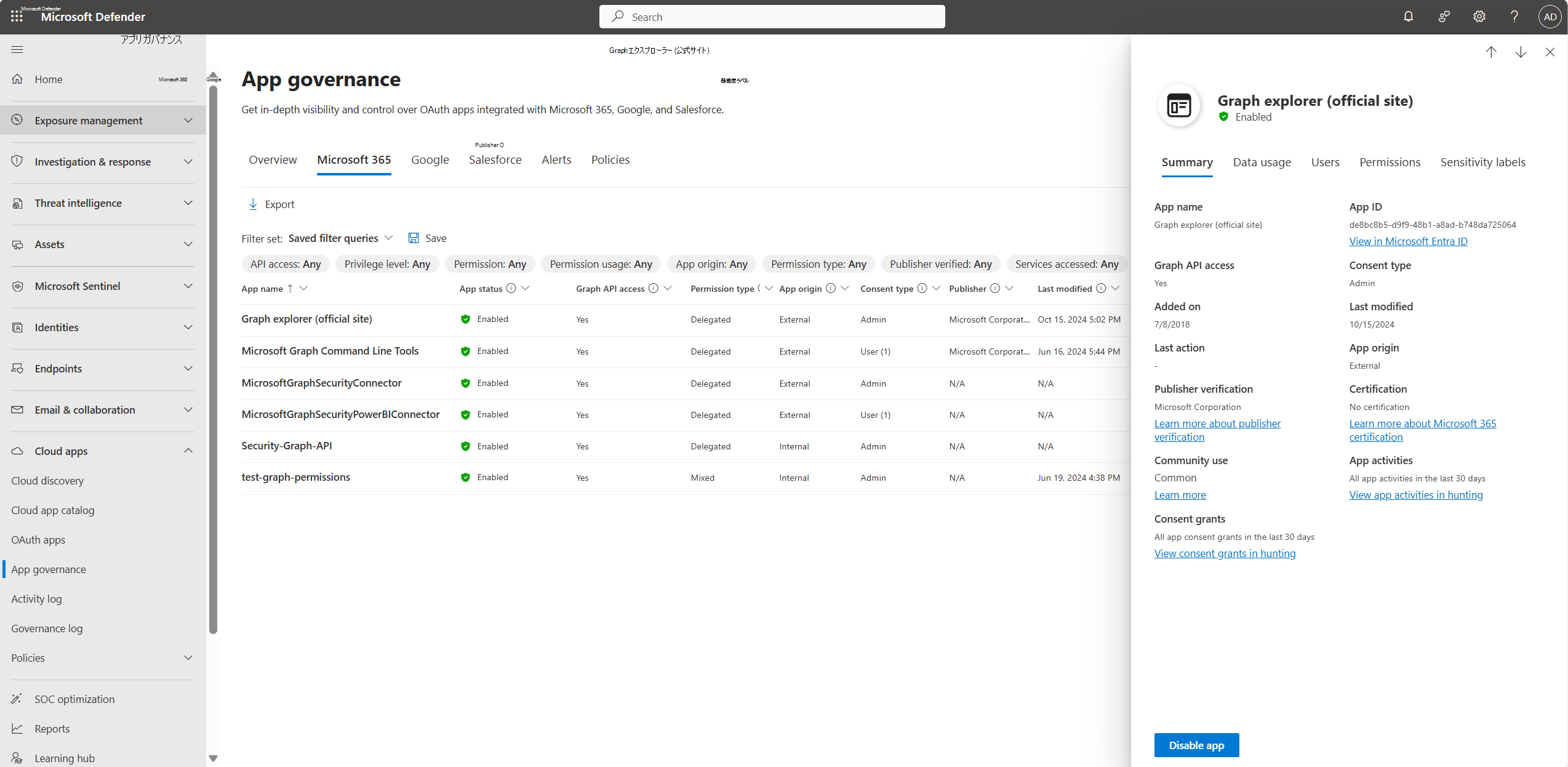Click the Threat intelligence sidebar icon
1568x767 pixels.
18,203
